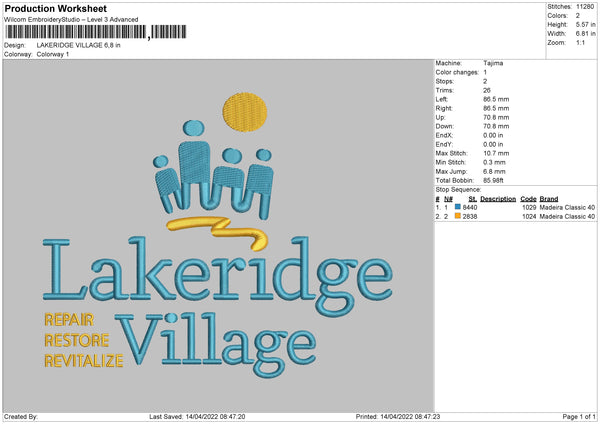Image resolution: width=600 pixels, height=424 pixels.
Task: Click the Machine value 'Tajima'
Action: 493,63
